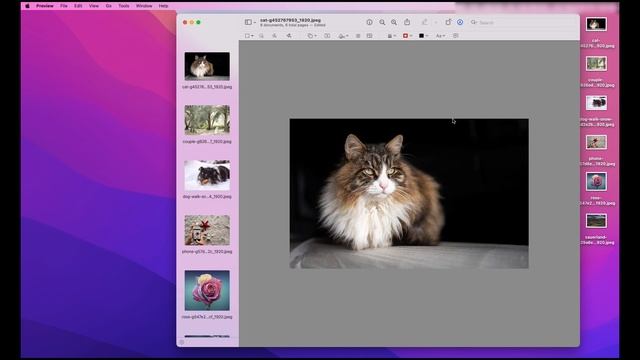Select the dog-walk-snow jpeg desktop file icon

(x=596, y=103)
